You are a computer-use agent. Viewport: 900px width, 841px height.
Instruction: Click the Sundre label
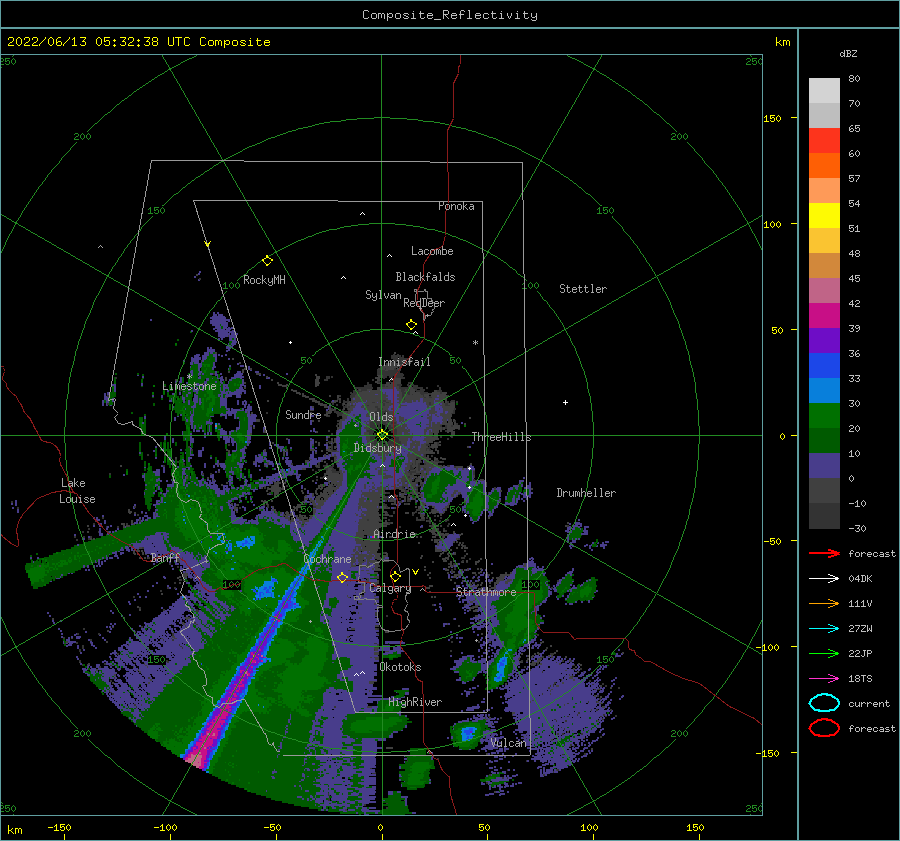pos(303,414)
